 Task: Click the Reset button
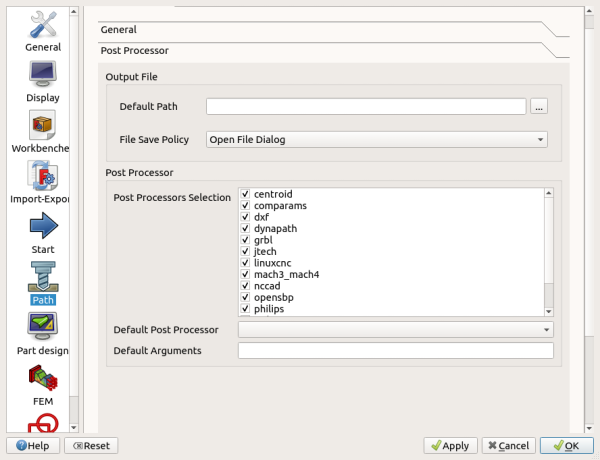91,446
